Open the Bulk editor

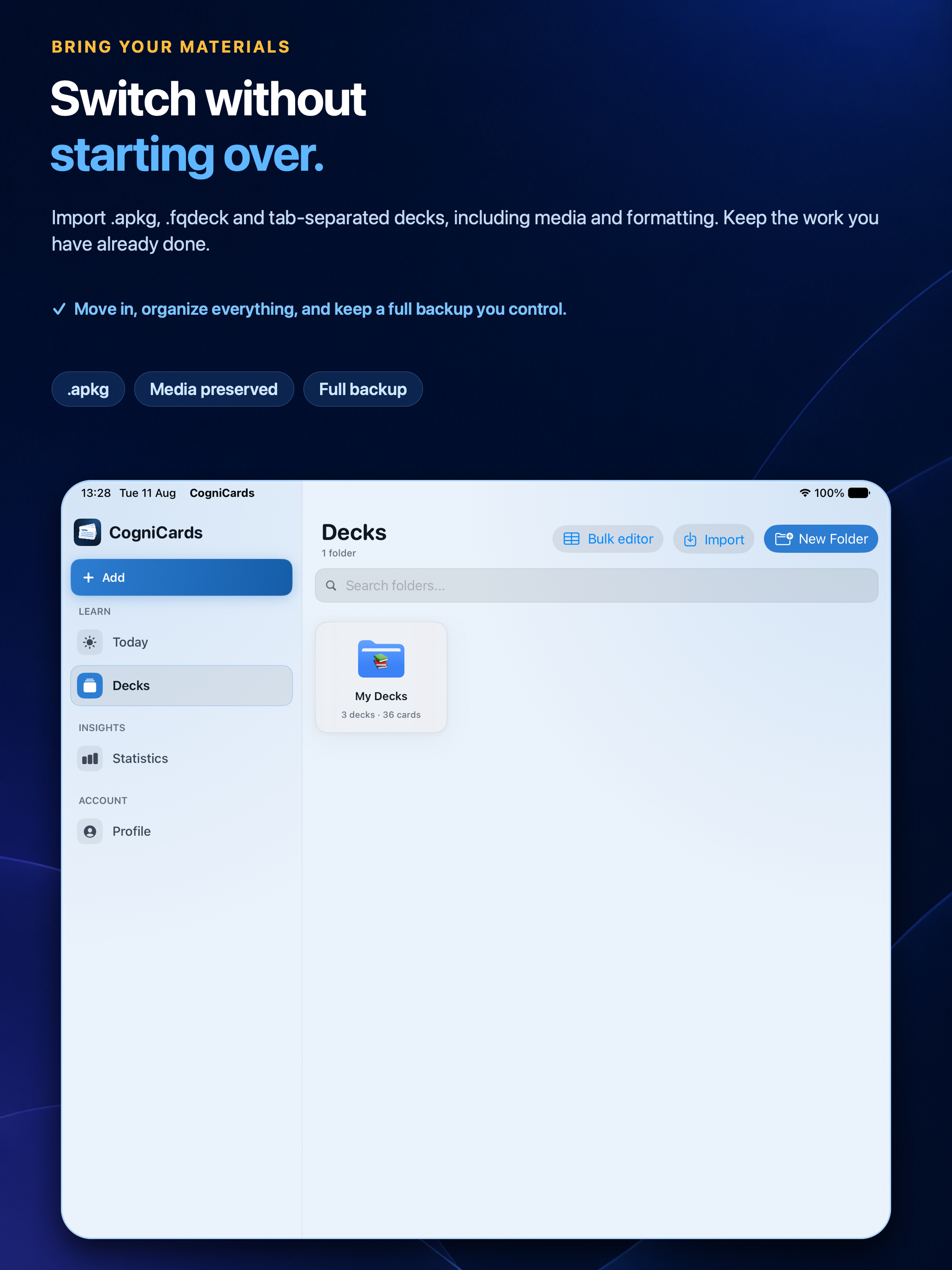(608, 539)
